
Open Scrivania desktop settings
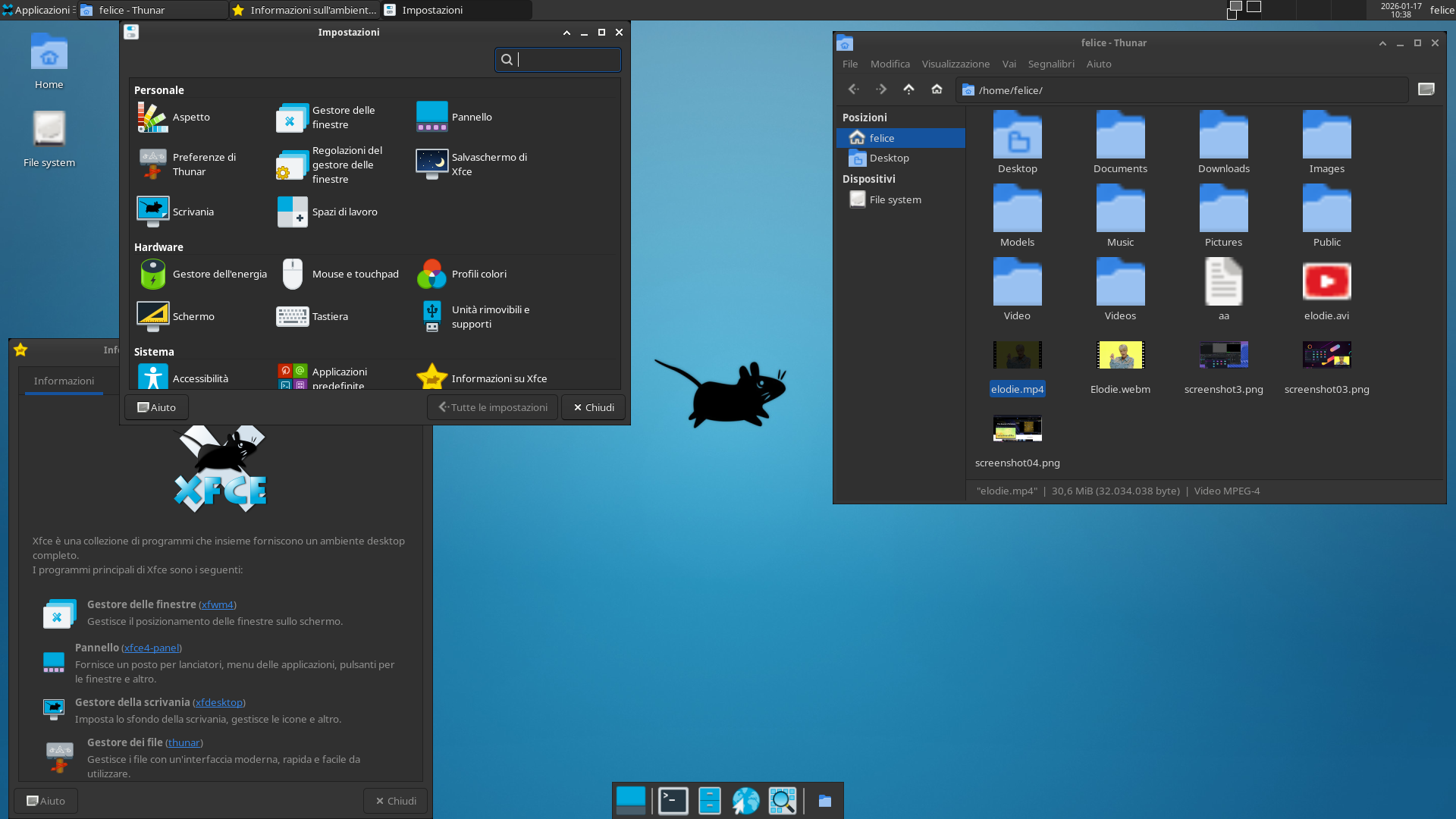pos(175,212)
